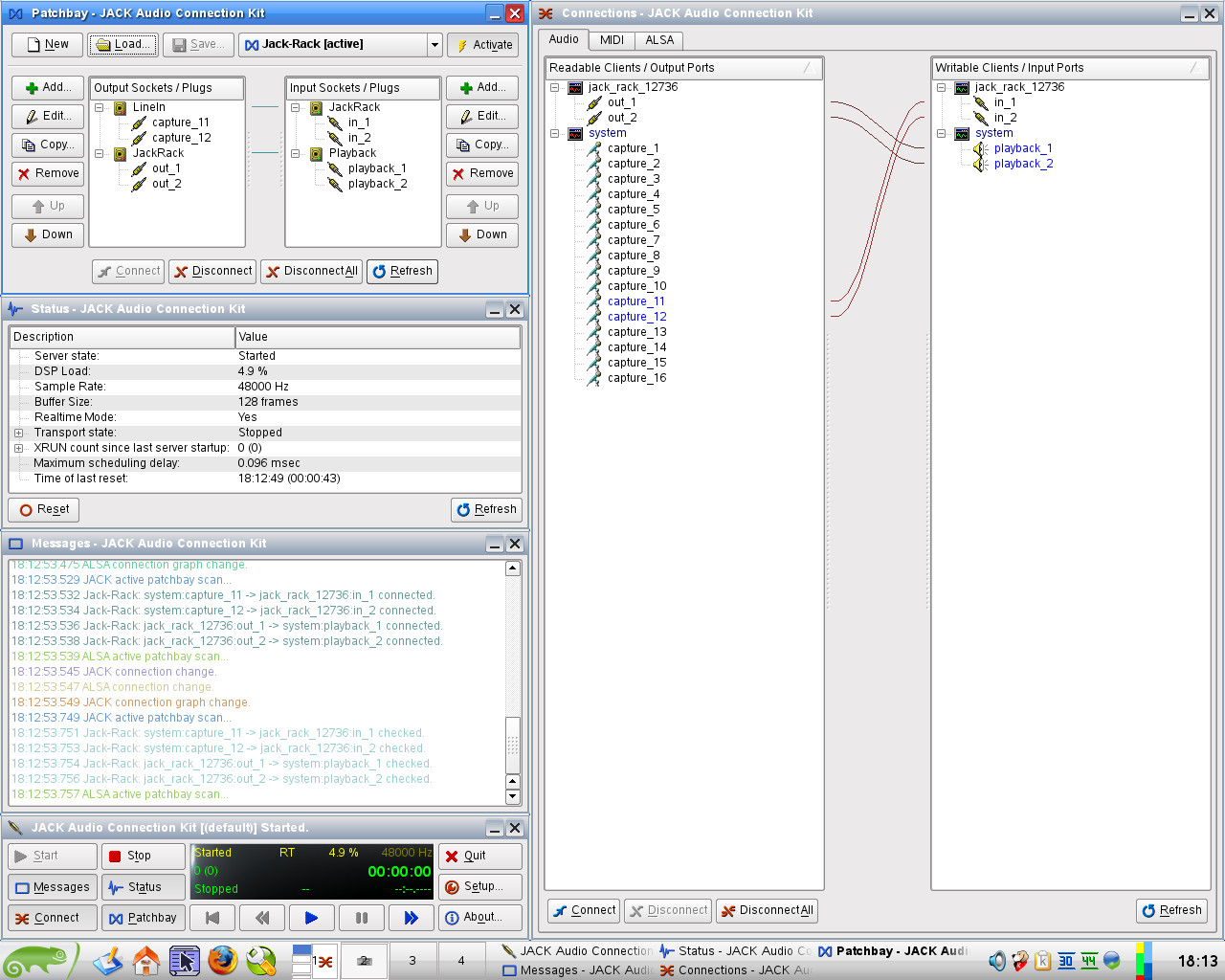Toggle the Status window button
The height and width of the screenshot is (980, 1225).
(143, 887)
